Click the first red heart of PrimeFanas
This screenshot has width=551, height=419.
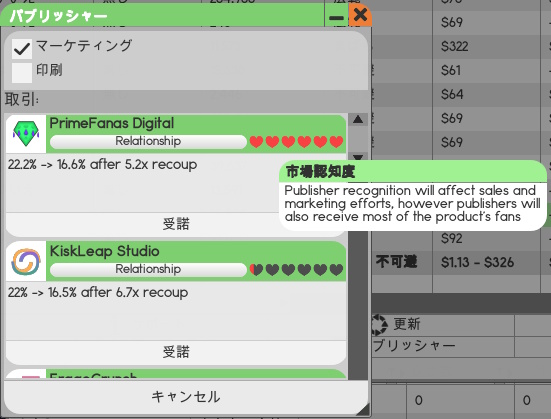(x=256, y=142)
